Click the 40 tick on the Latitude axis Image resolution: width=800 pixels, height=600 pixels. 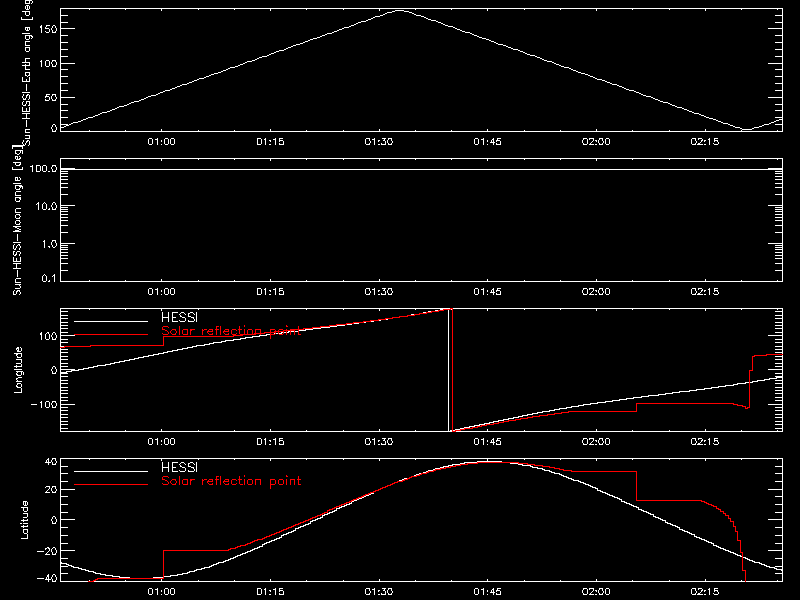51,462
